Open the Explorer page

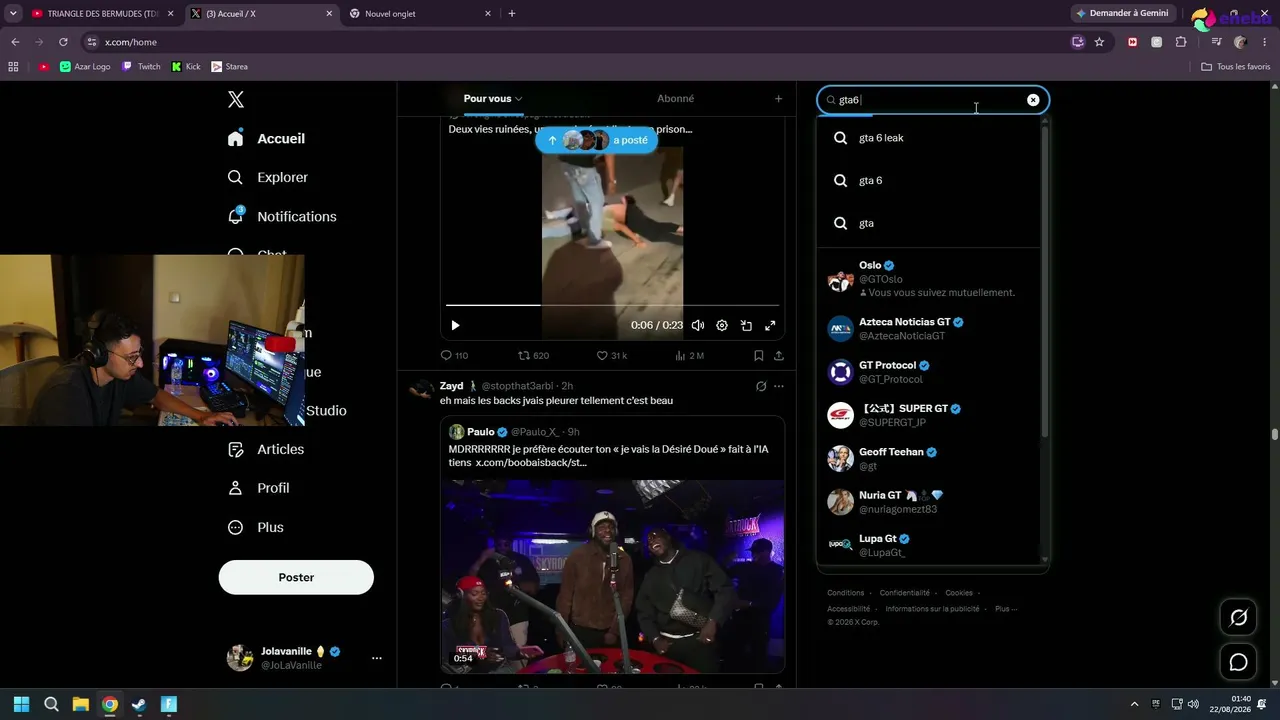[267, 177]
